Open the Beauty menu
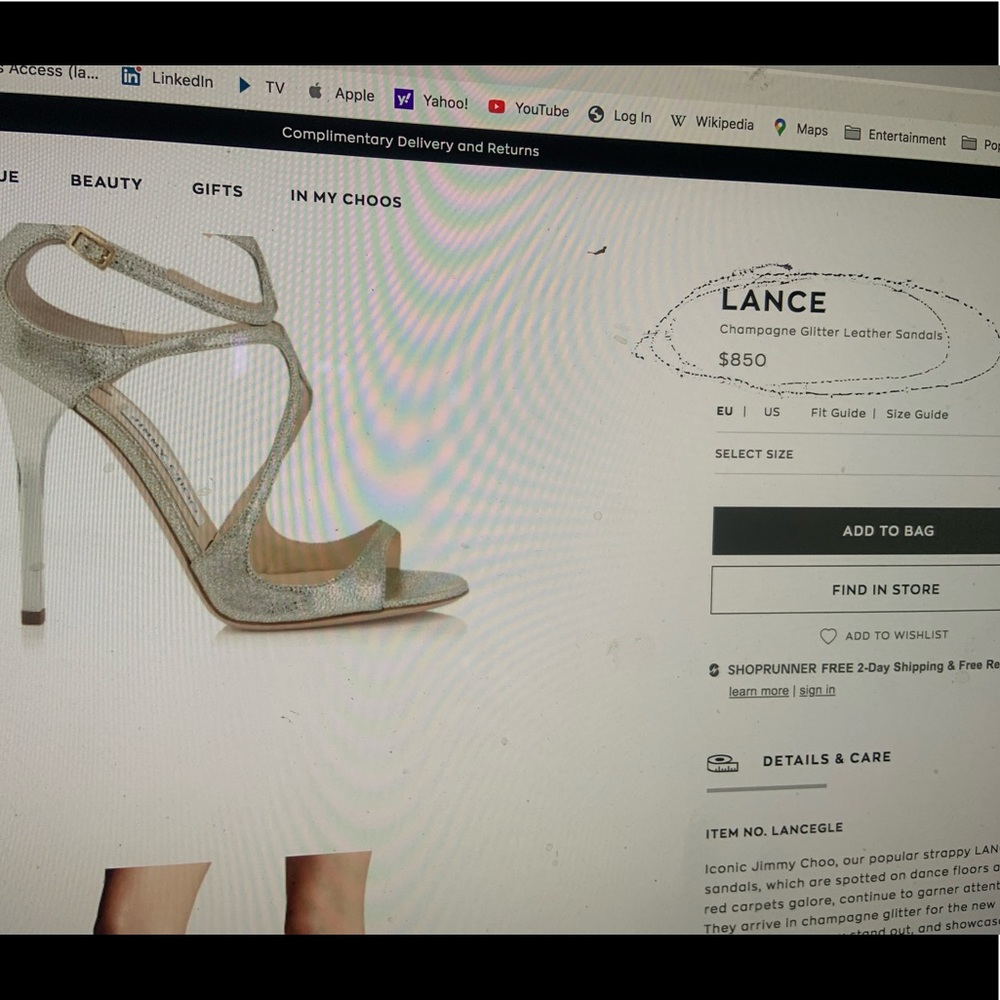The height and width of the screenshot is (1000, 1000). (x=107, y=182)
